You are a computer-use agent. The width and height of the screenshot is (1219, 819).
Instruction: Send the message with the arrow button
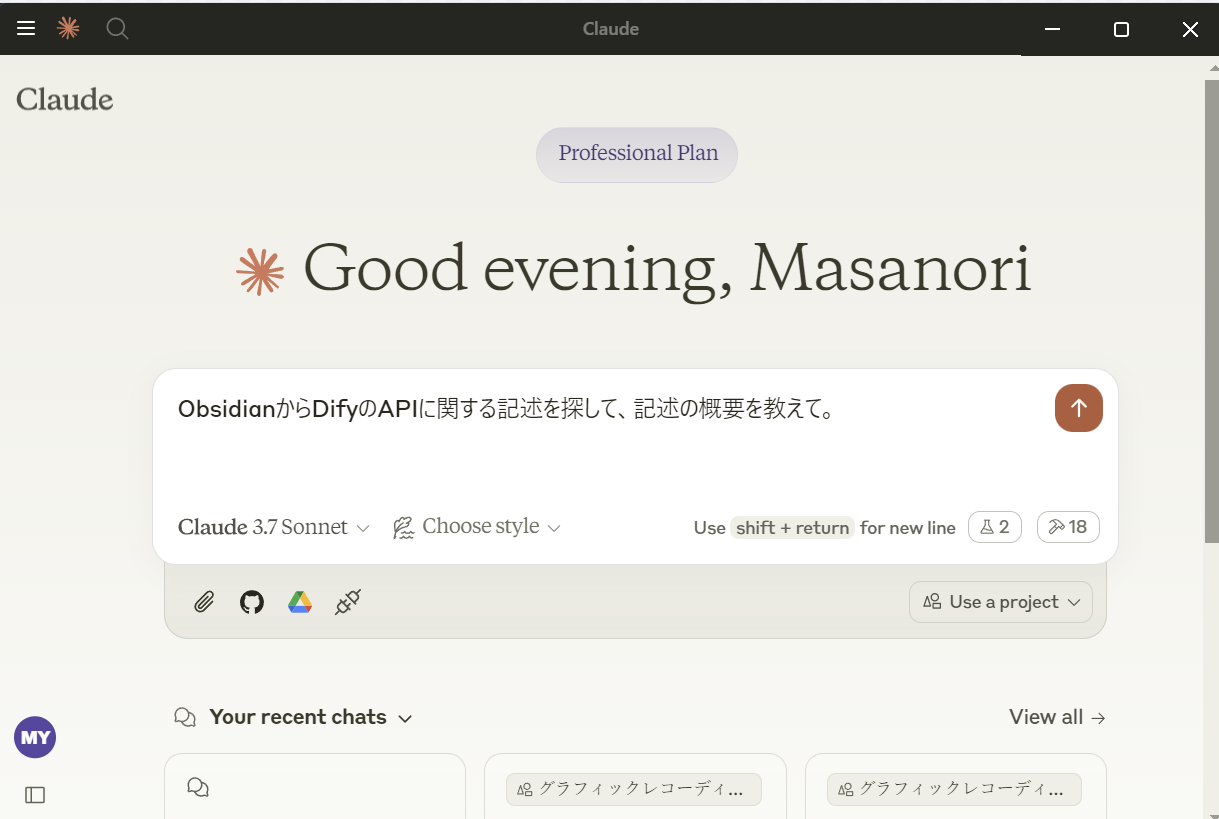click(1078, 408)
